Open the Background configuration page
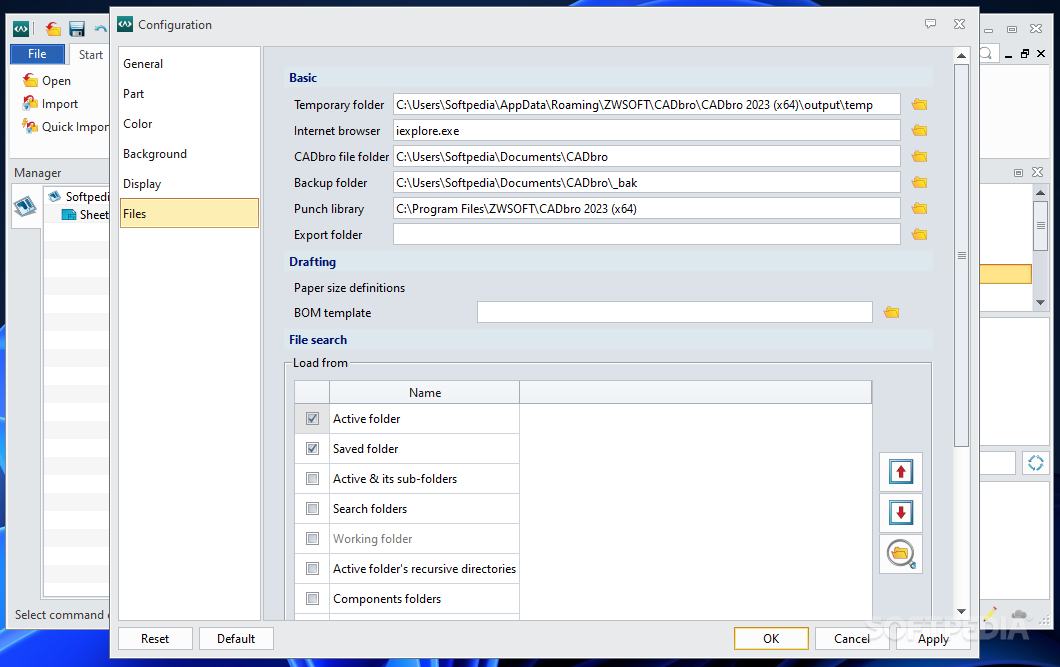The image size is (1060, 667). coord(189,153)
